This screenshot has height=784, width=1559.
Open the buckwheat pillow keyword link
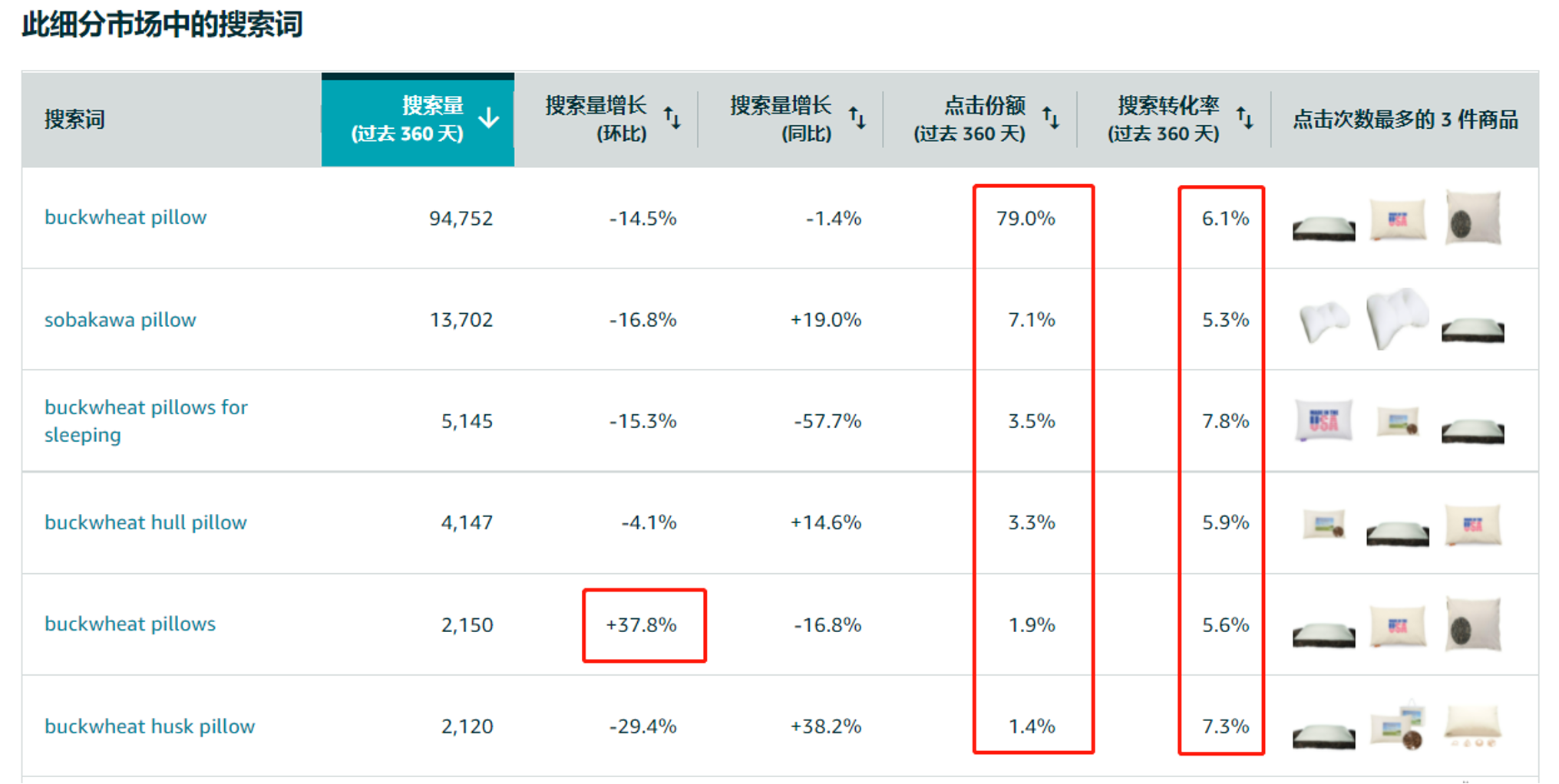(125, 217)
